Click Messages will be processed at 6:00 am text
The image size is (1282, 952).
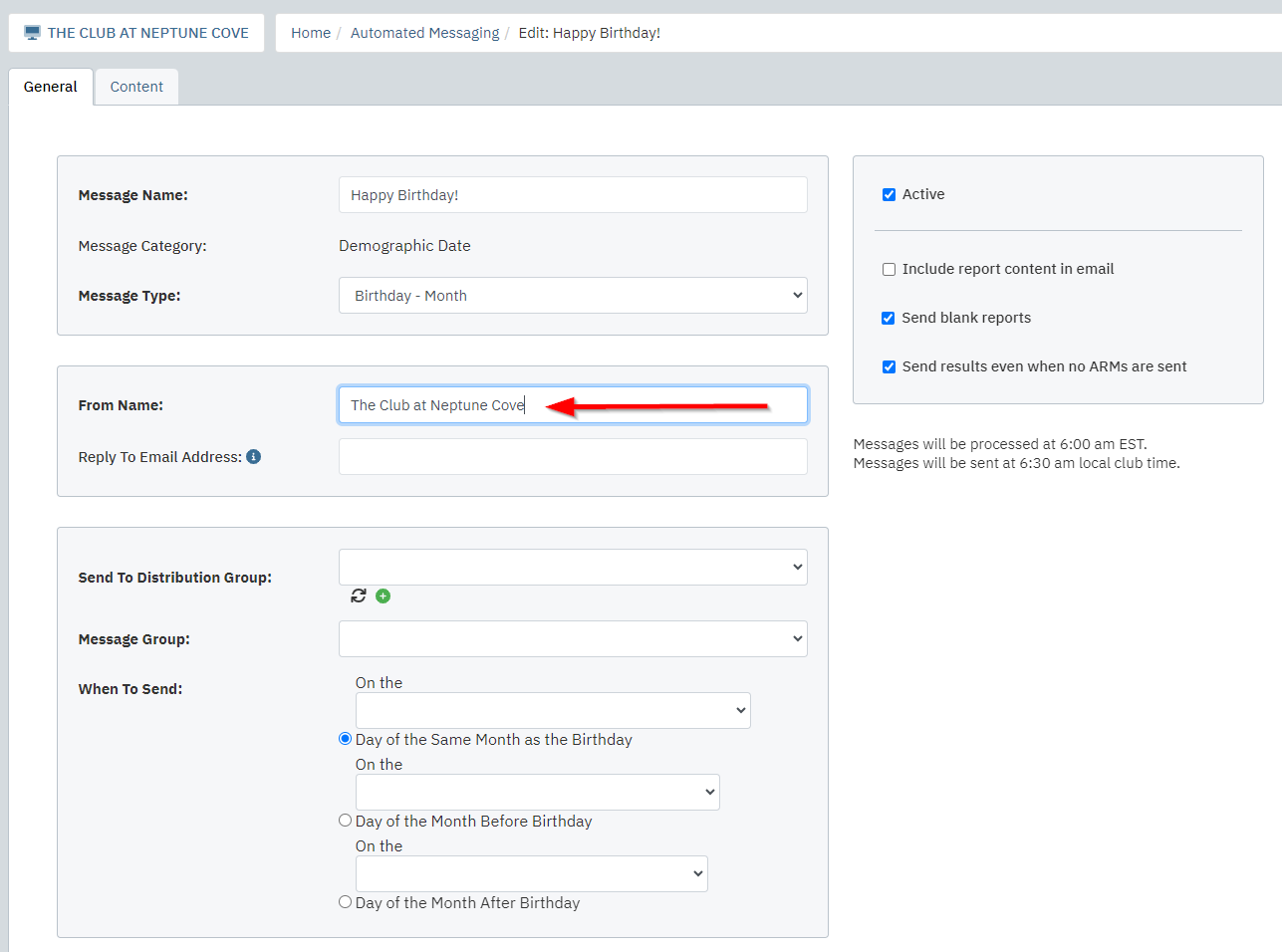[1000, 444]
